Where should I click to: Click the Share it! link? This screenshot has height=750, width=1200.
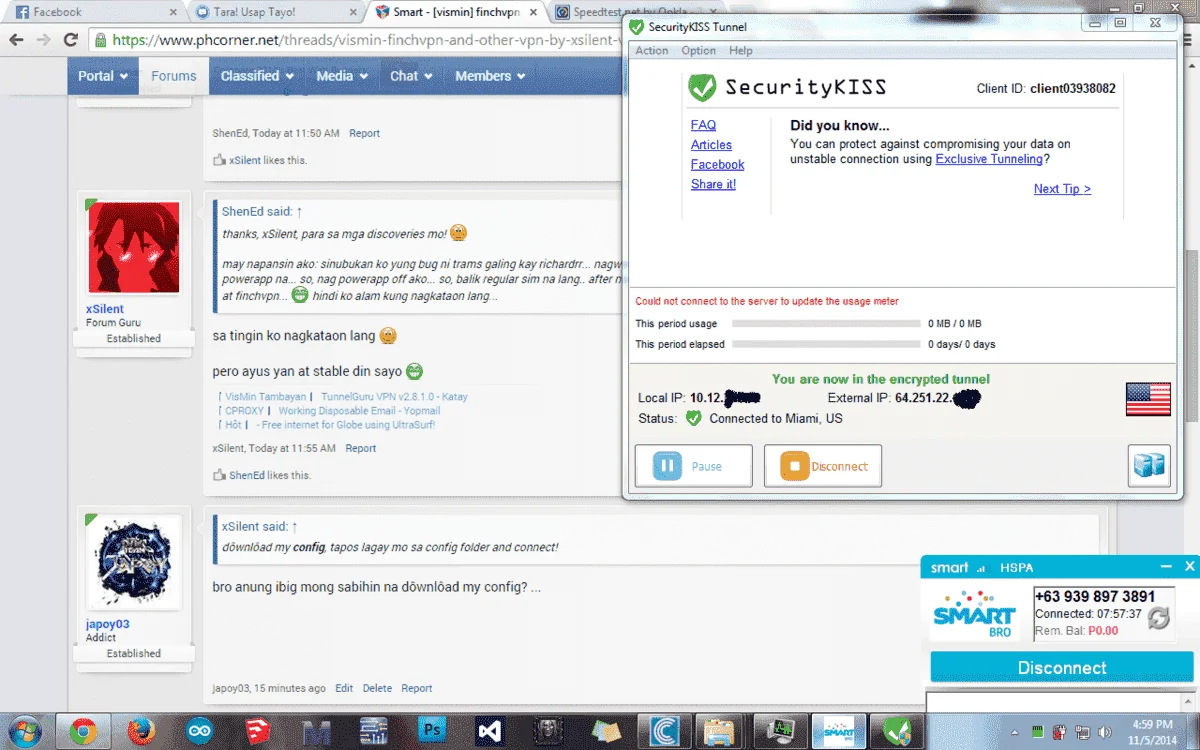(x=713, y=185)
